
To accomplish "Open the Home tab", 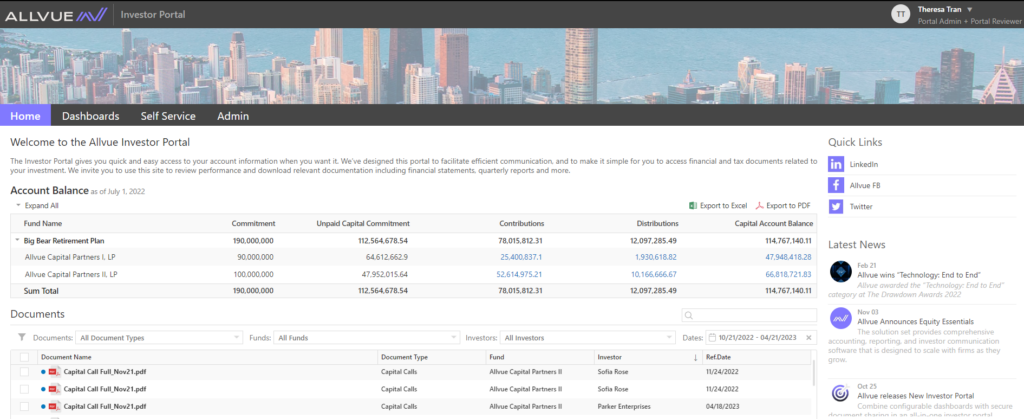I will coord(25,116).
